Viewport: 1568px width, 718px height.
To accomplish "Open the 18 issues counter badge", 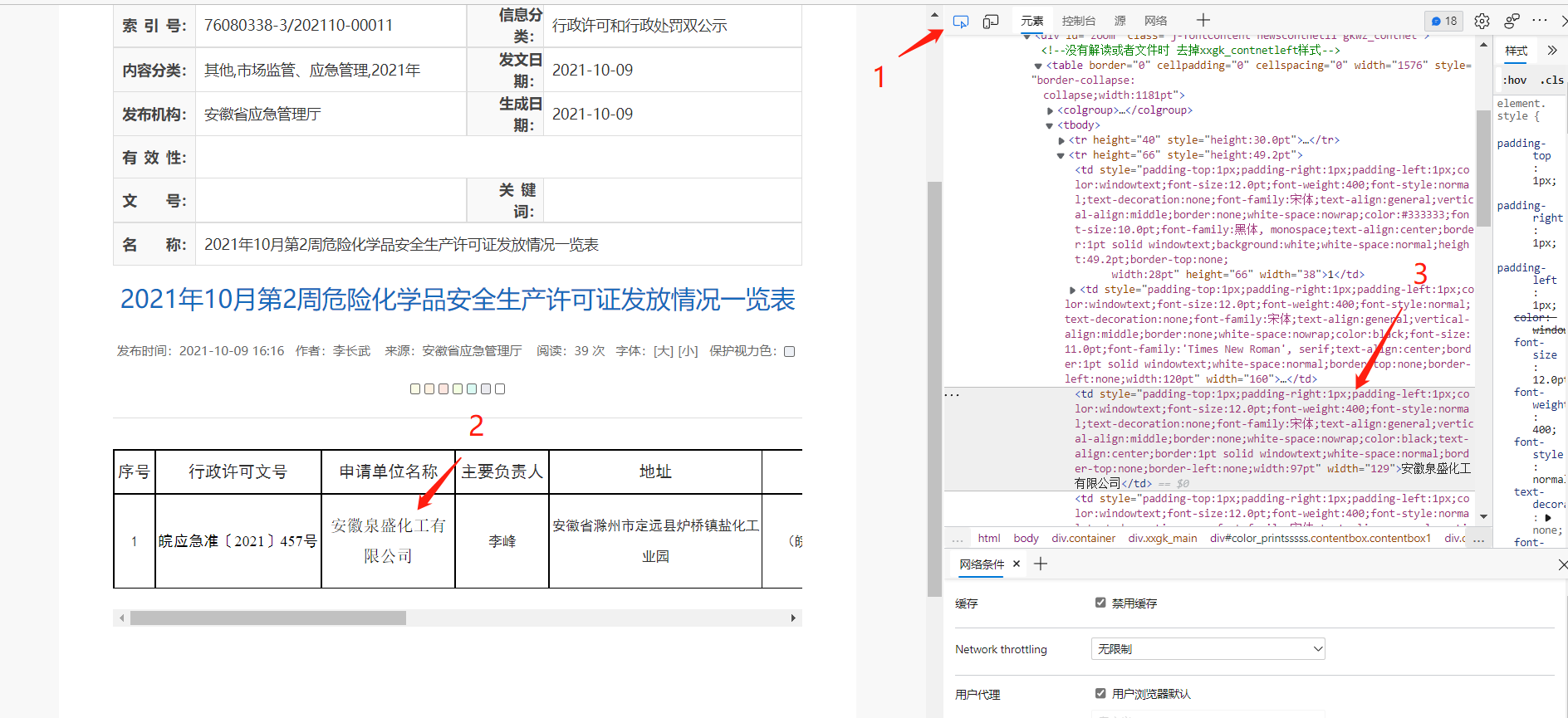I will tap(1444, 22).
